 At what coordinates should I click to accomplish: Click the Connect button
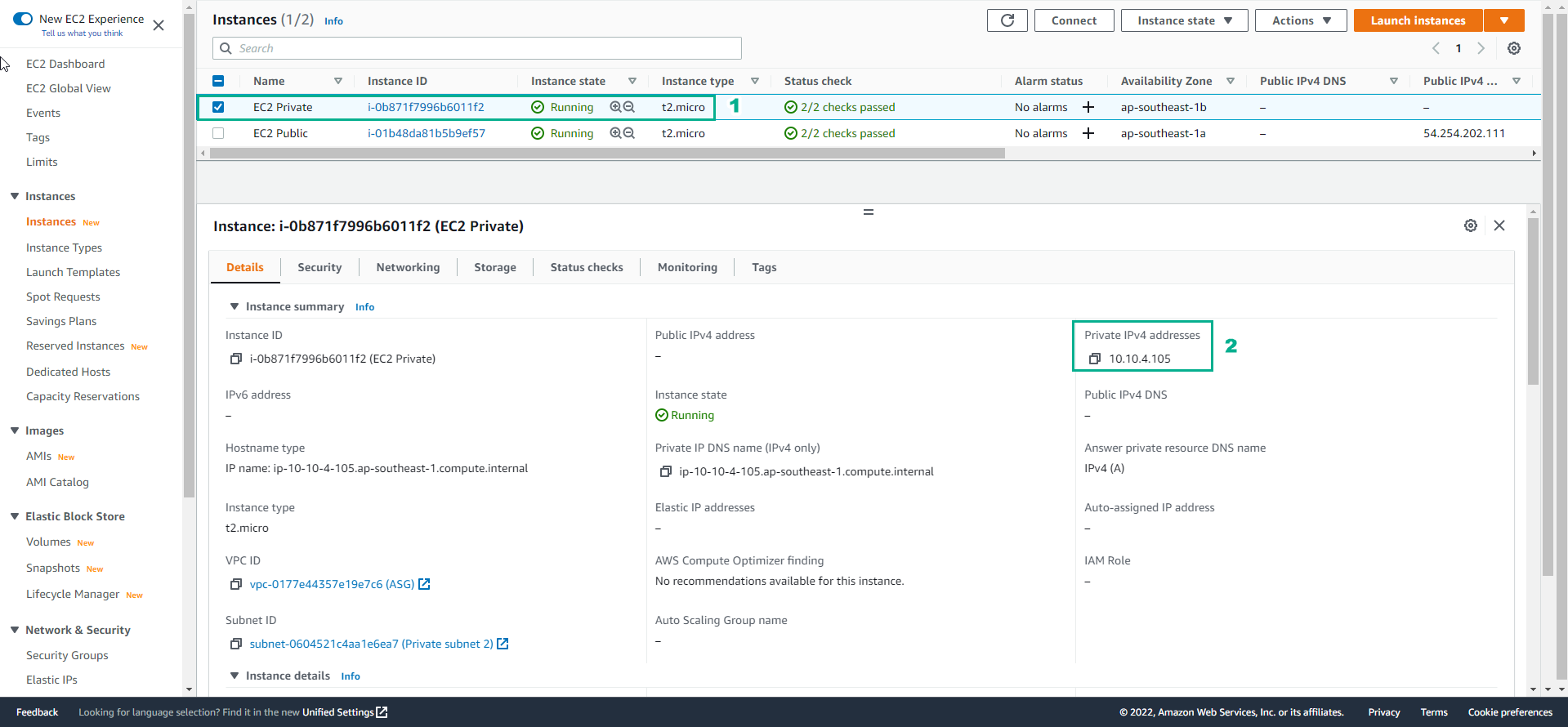tap(1074, 20)
